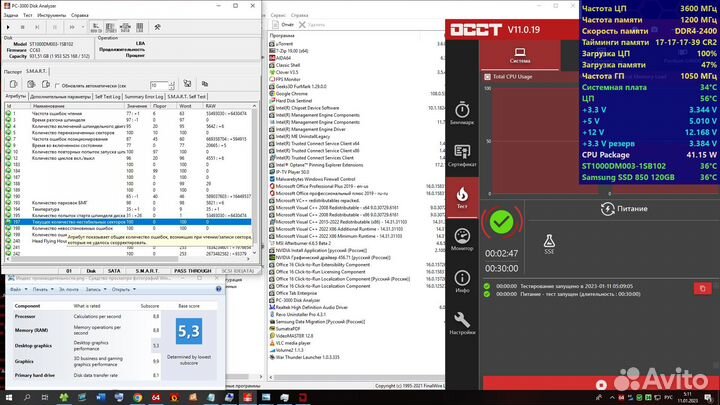Open Файл dropdown in the photo viewer
The width and height of the screenshot is (720, 405).
(18, 290)
